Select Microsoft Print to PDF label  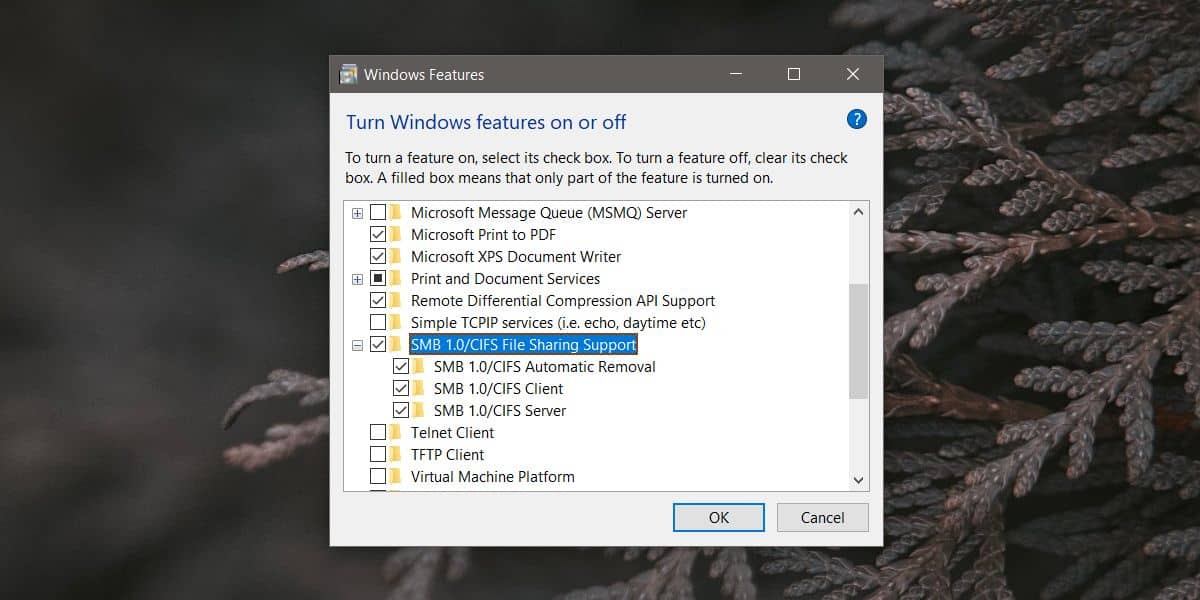point(483,234)
